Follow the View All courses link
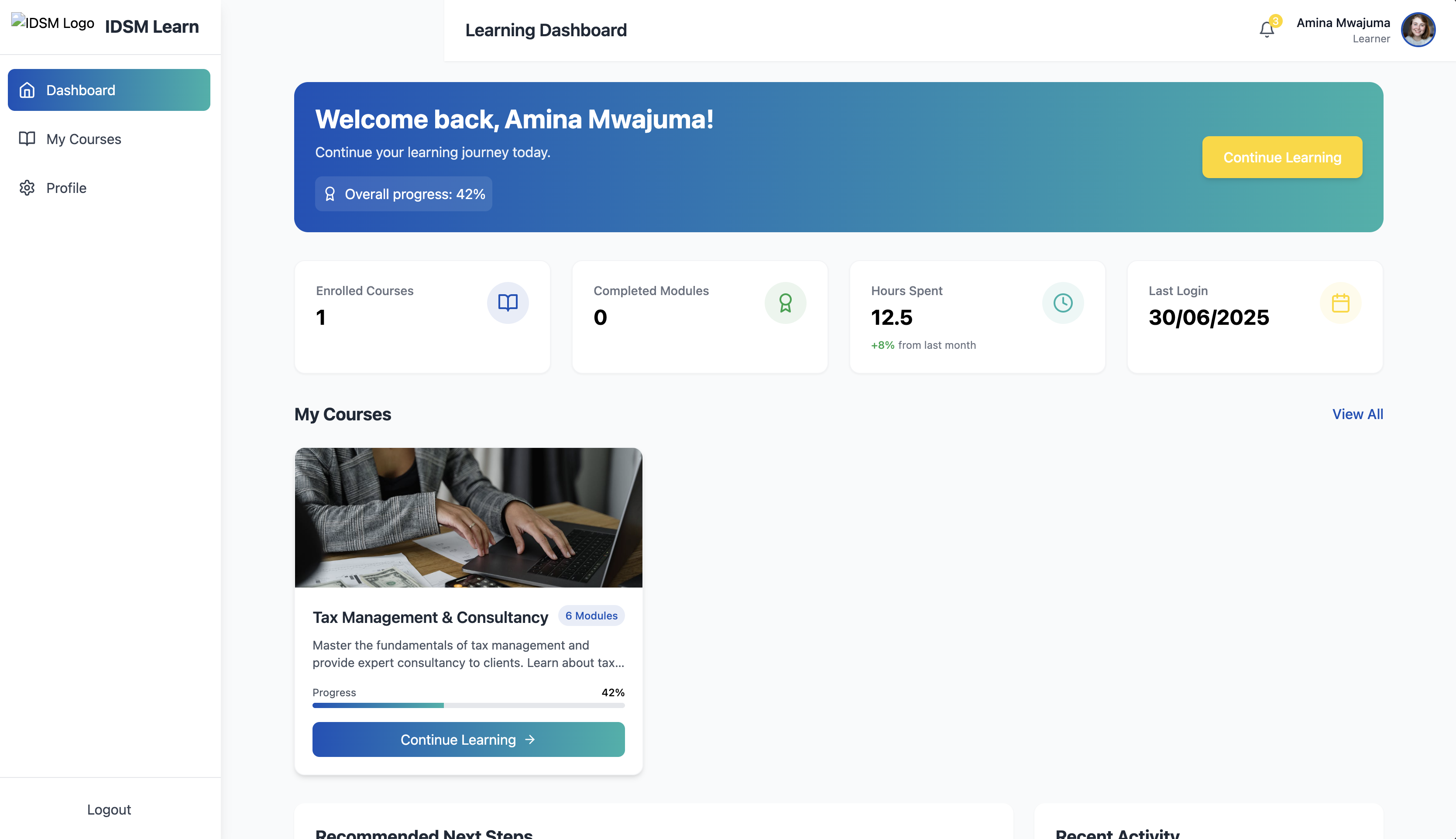1456x839 pixels. pos(1357,414)
